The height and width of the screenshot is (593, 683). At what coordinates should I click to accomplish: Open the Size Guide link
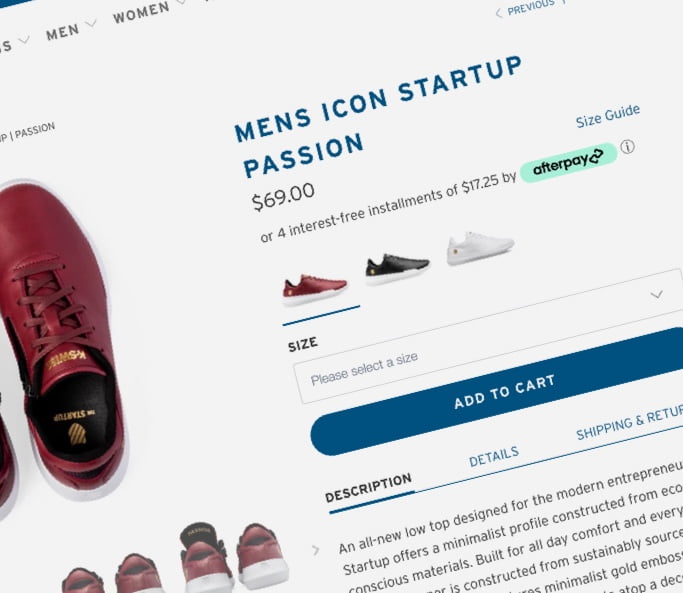(x=607, y=117)
